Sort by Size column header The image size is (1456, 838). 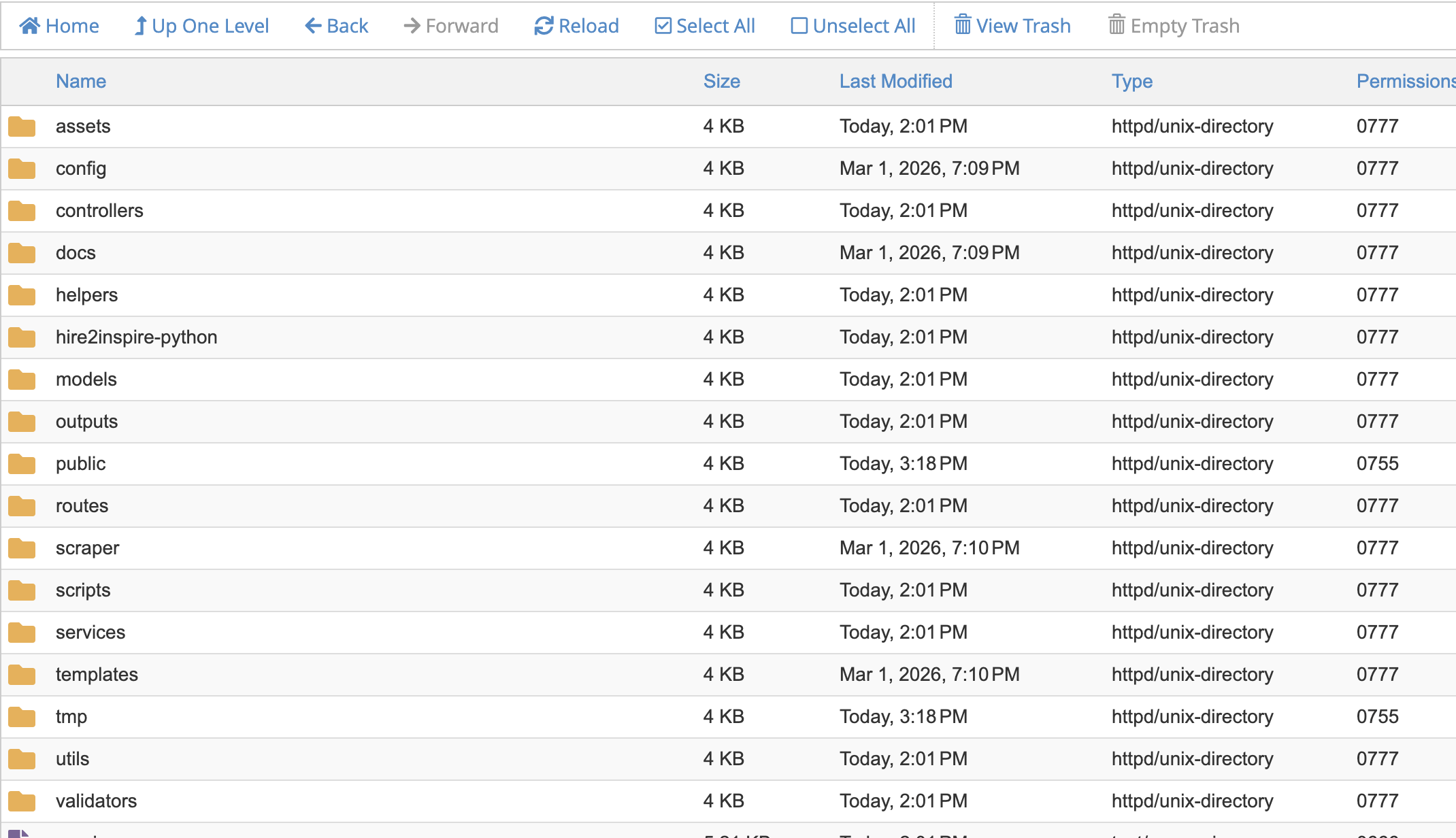721,82
